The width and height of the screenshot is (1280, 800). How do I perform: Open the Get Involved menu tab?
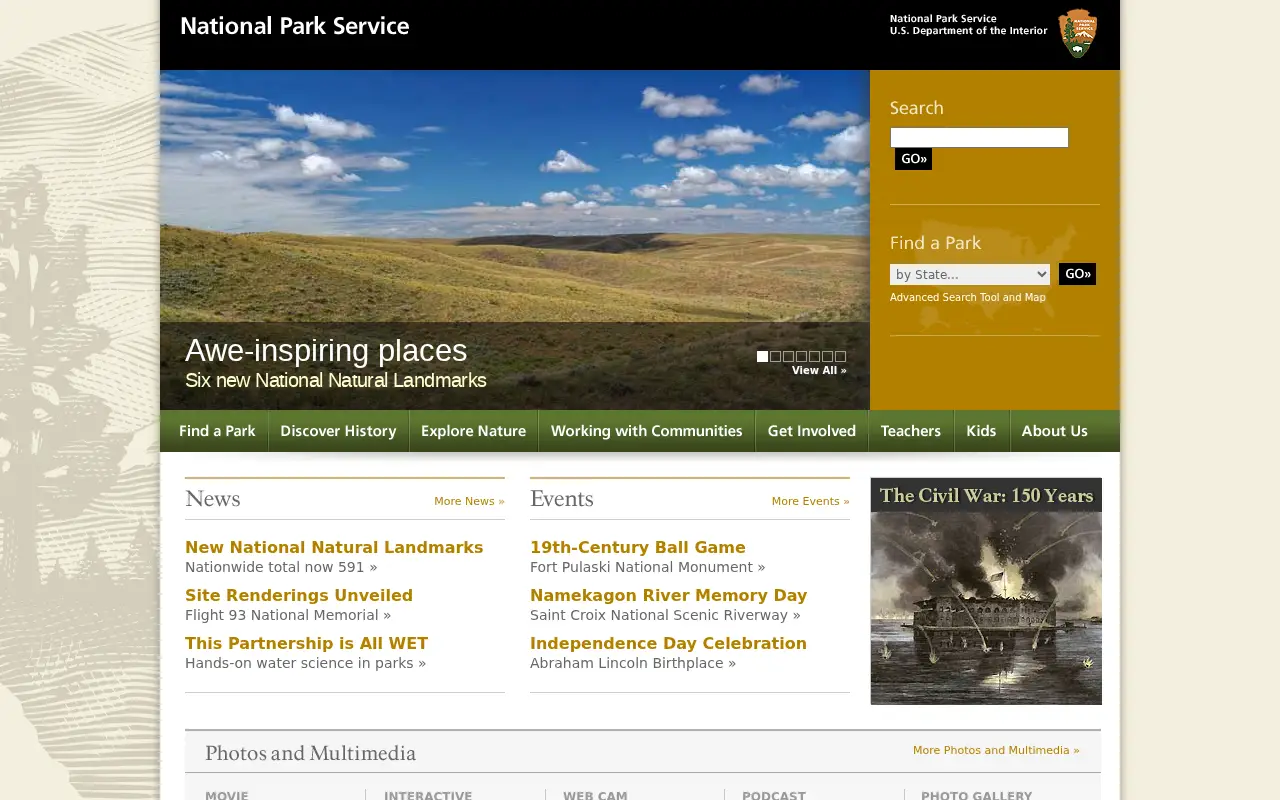tap(811, 431)
